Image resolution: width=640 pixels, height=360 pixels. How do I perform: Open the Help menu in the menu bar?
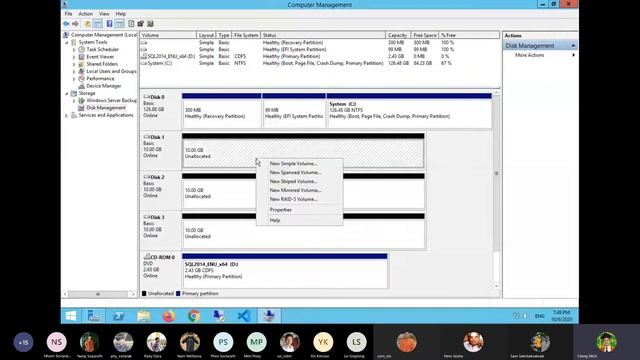coord(120,14)
